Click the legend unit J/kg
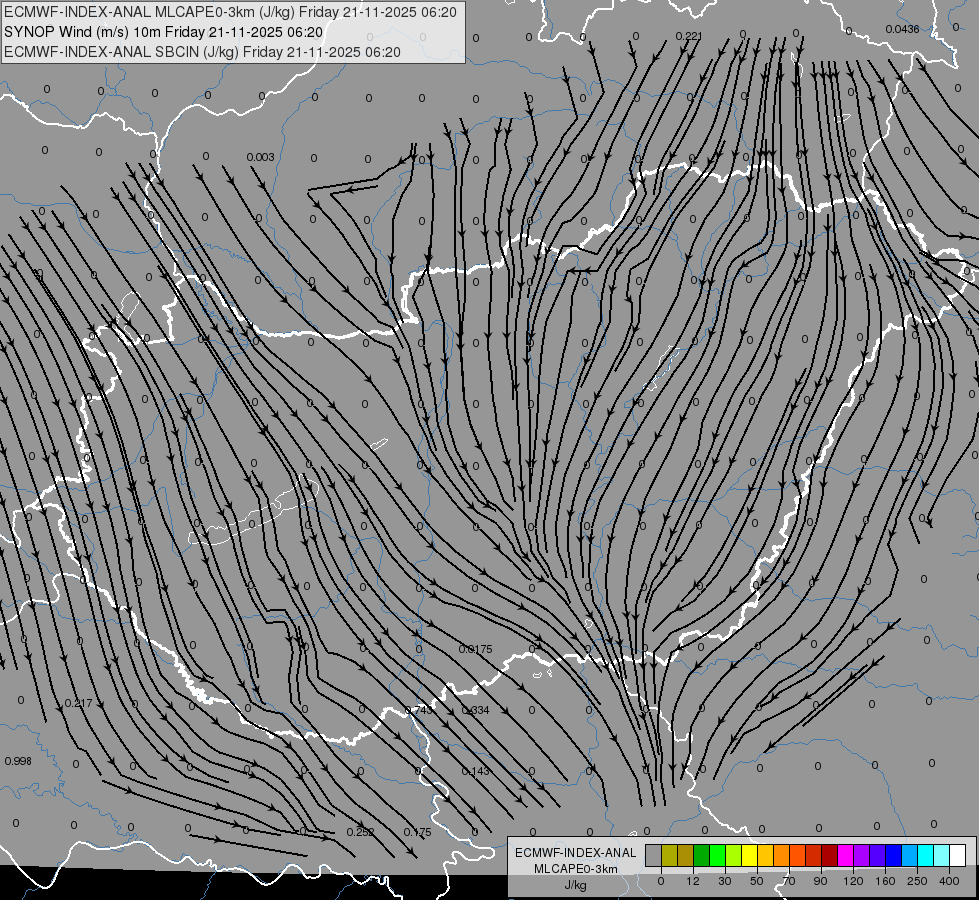Screen dimensions: 979x900 [x=576, y=885]
